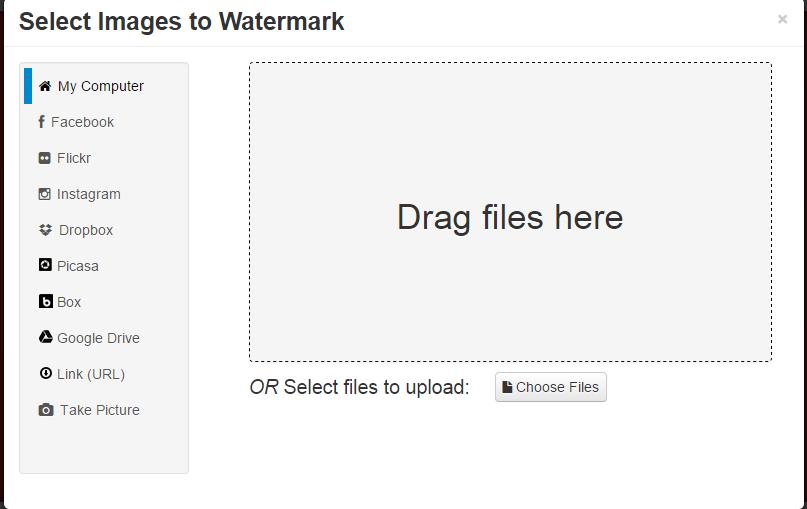Viewport: 807px width, 509px height.
Task: Select the My Computer source
Action: tap(100, 86)
